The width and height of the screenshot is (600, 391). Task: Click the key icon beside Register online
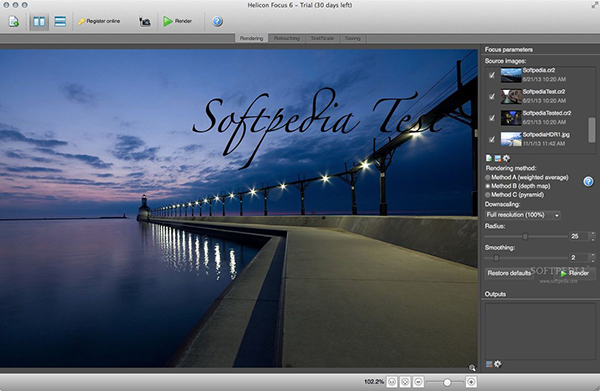tap(81, 21)
